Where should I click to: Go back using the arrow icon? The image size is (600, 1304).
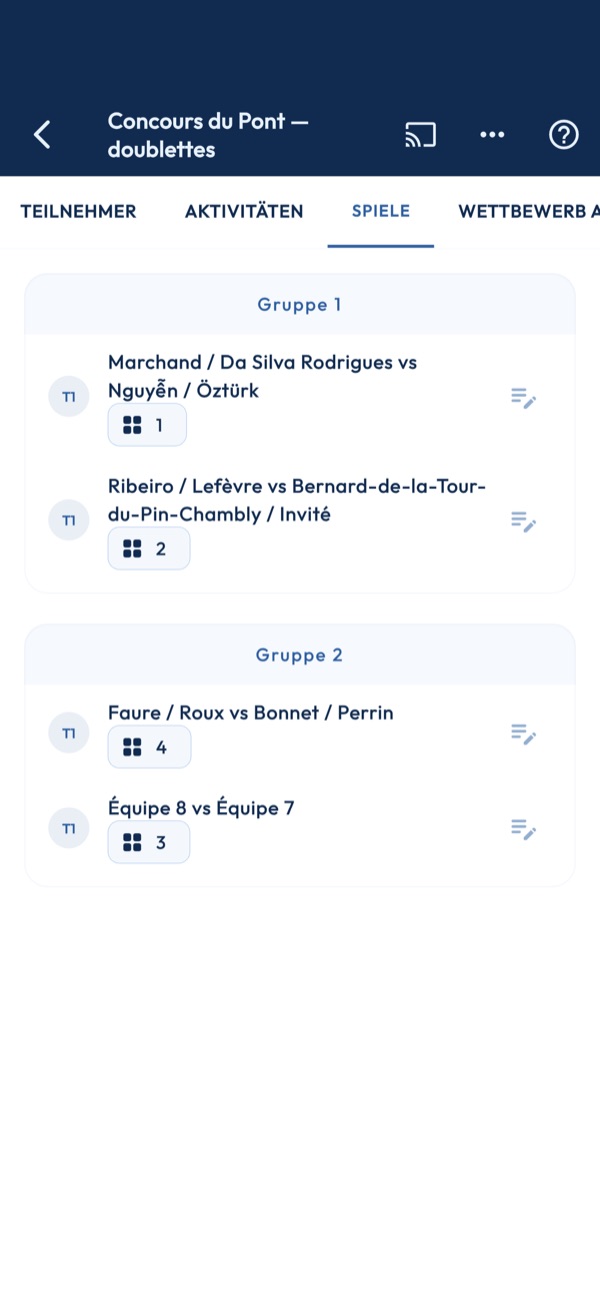[42, 134]
